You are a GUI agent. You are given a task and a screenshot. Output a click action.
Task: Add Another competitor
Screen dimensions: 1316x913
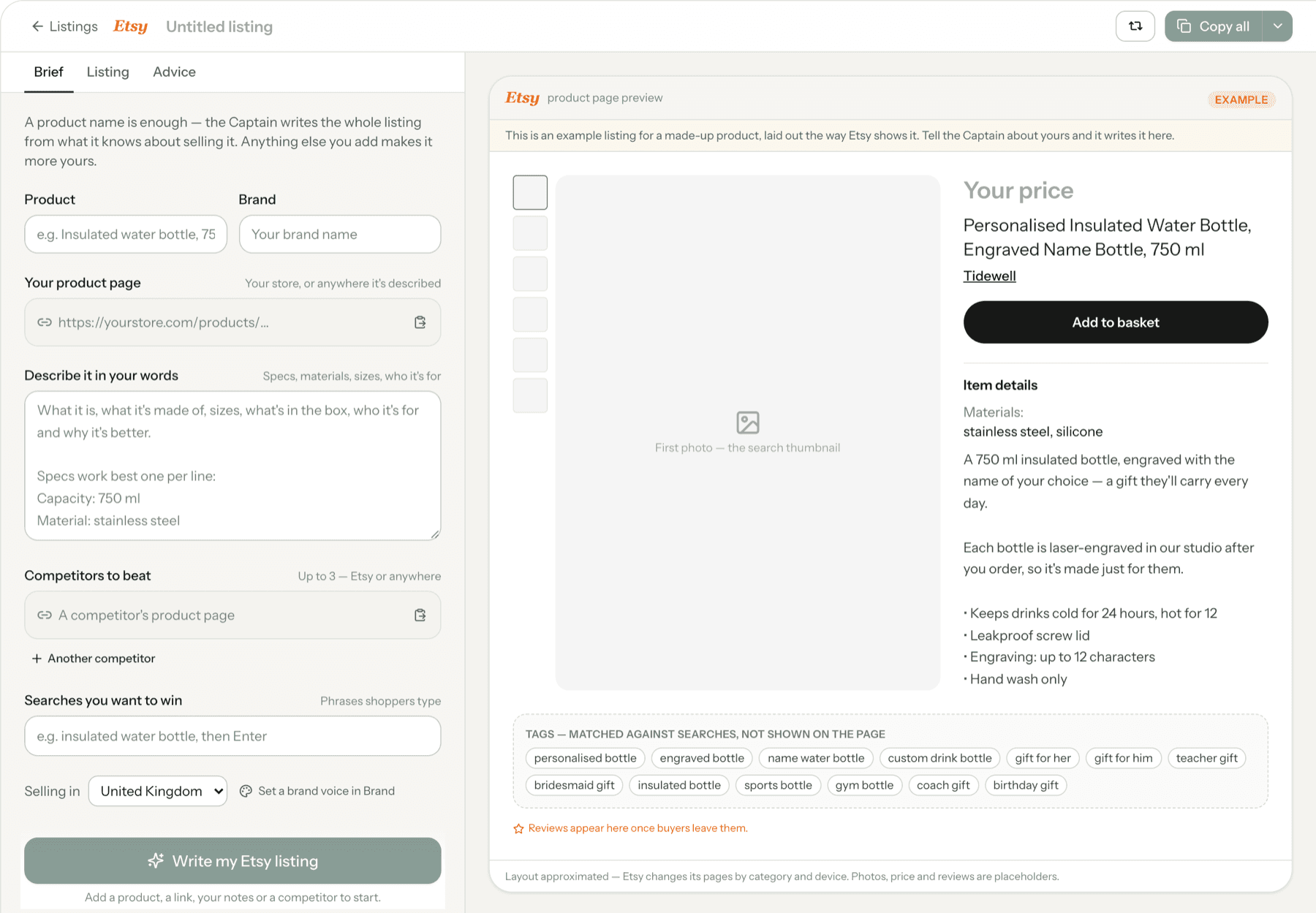(94, 658)
